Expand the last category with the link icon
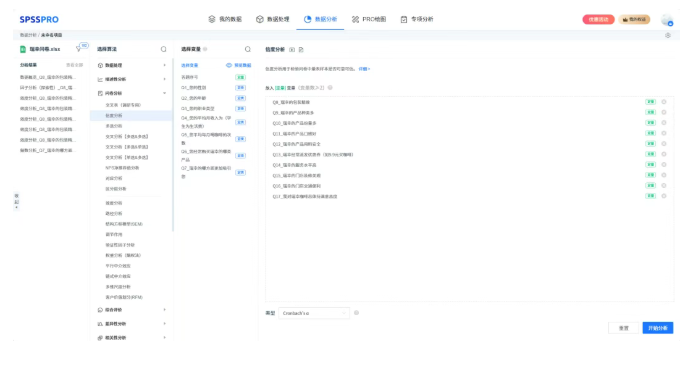The width and height of the screenshot is (687, 380). click(131, 337)
